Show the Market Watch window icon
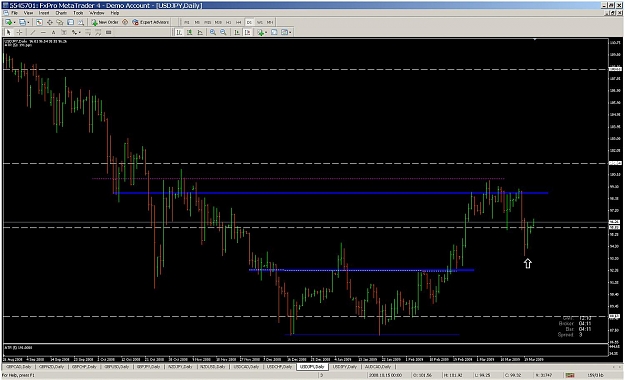Viewport: 625px width, 380px height. point(39,22)
